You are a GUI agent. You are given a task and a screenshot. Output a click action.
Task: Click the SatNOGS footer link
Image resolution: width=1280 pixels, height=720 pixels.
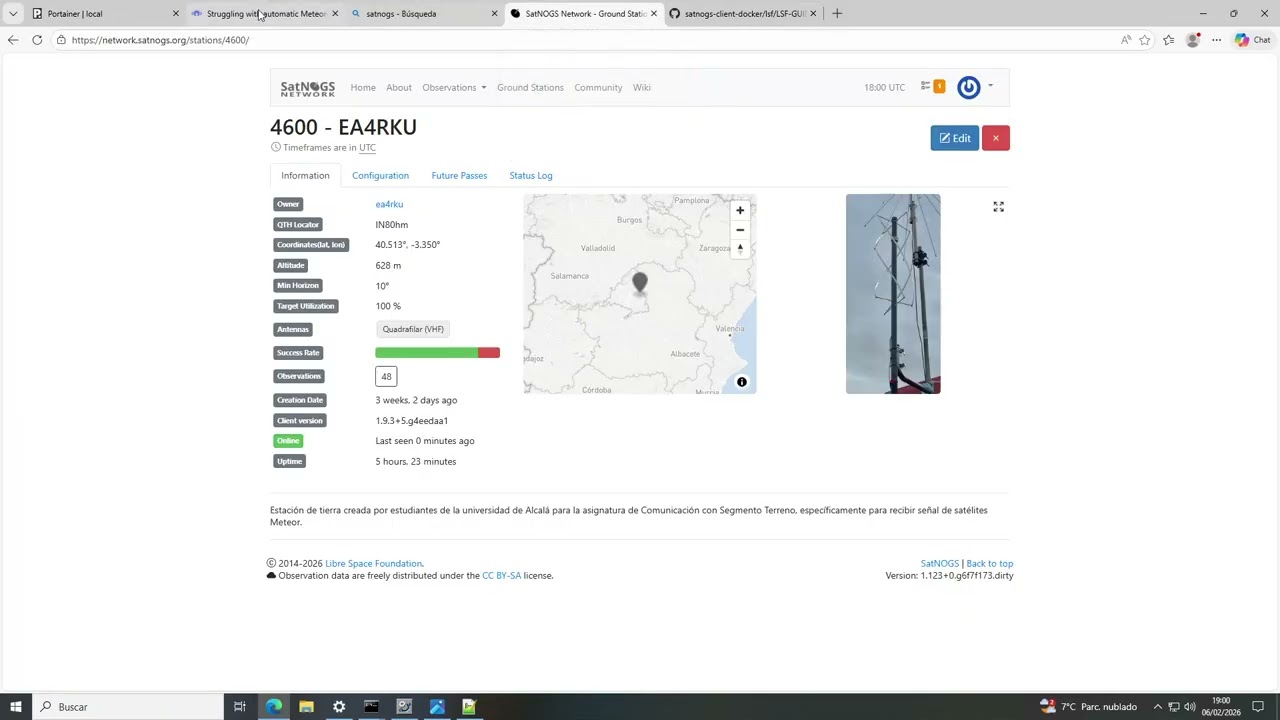[x=939, y=564]
